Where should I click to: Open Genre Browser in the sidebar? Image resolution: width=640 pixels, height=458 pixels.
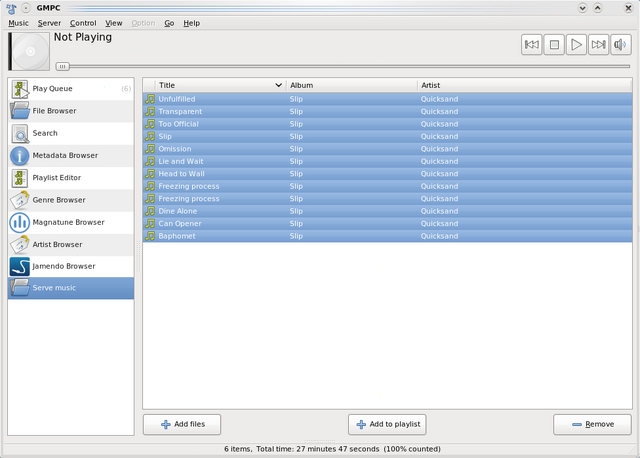(71, 200)
